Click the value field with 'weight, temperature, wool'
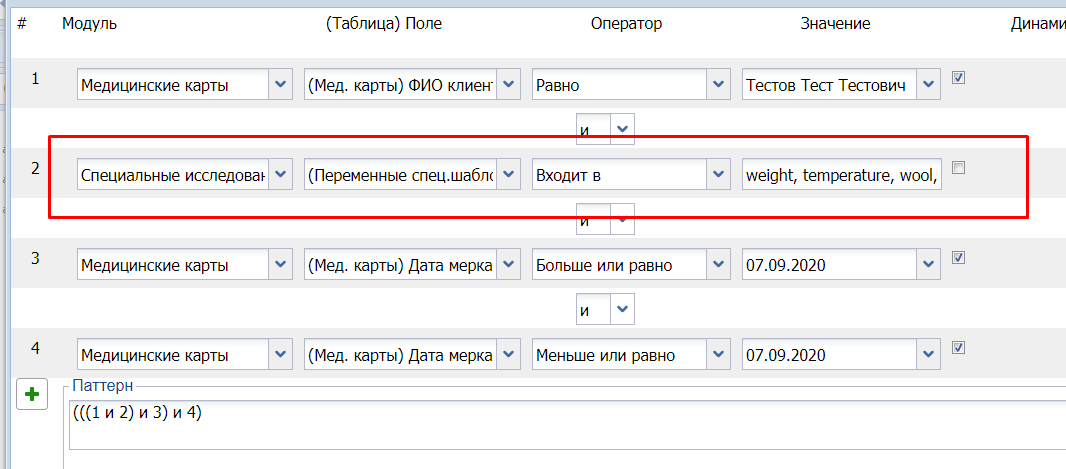 840,175
